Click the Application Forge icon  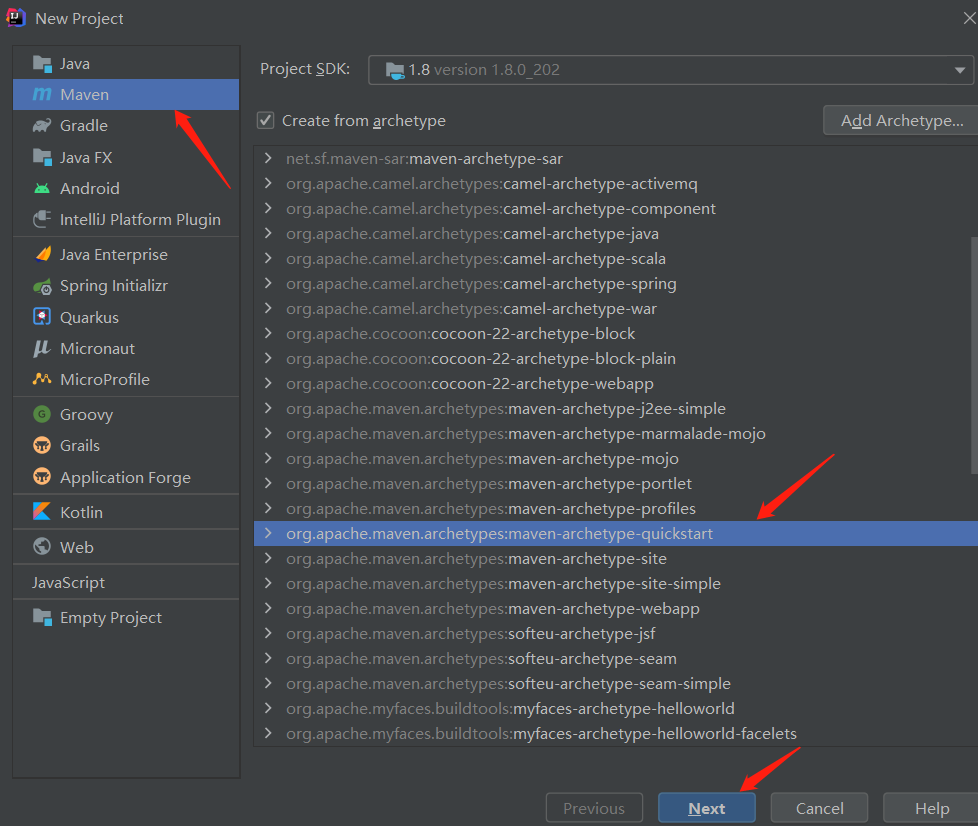point(42,477)
